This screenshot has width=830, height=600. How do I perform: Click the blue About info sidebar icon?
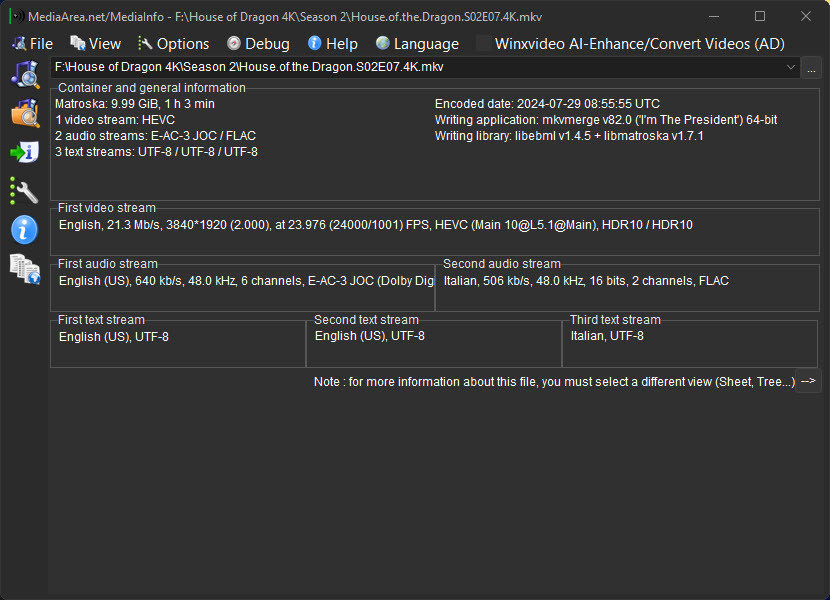(24, 230)
